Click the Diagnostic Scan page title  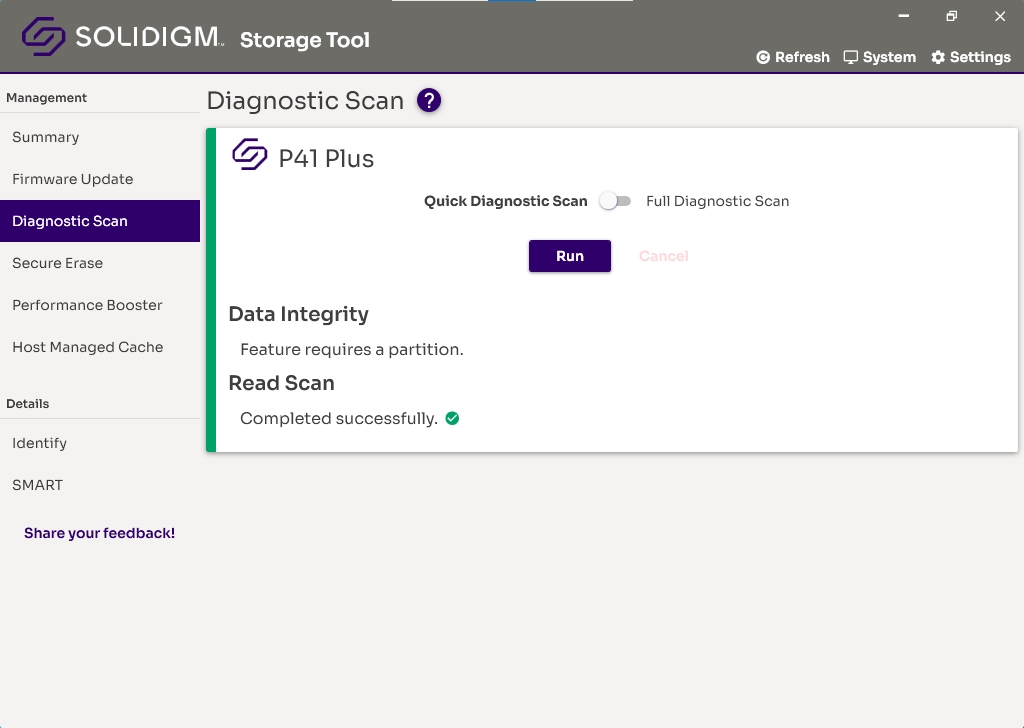point(306,101)
